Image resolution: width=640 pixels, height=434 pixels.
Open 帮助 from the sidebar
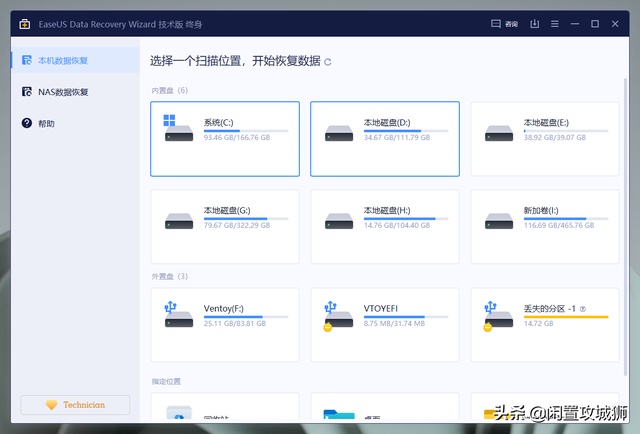pos(76,123)
